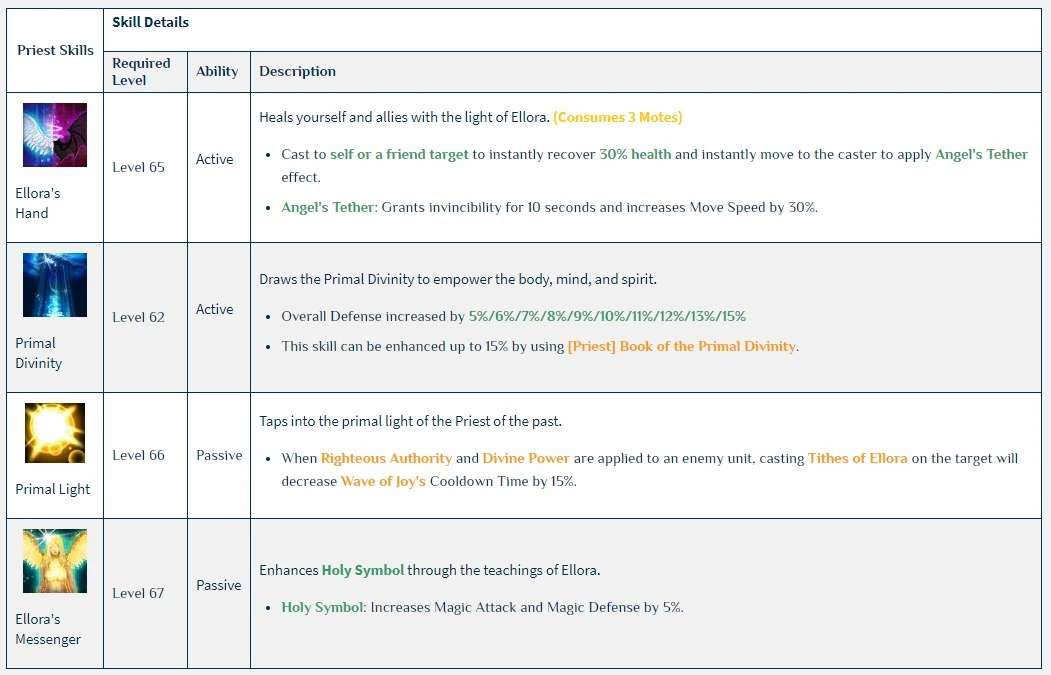Click the Consumes 3 Motes text
The image size is (1051, 675).
[x=618, y=117]
